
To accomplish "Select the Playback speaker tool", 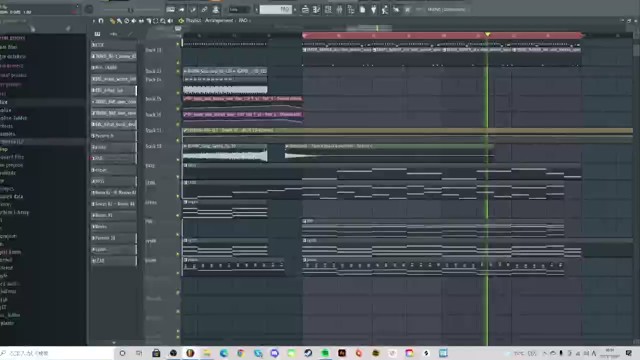I will tap(170, 21).
